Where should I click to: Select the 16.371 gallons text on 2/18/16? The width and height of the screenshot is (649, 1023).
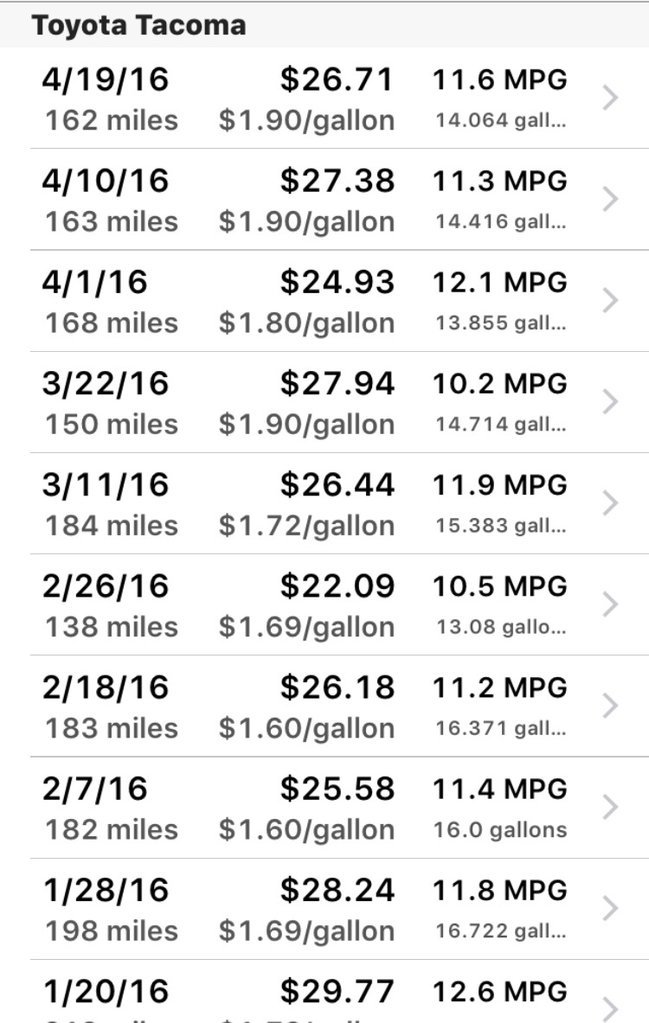click(x=500, y=728)
